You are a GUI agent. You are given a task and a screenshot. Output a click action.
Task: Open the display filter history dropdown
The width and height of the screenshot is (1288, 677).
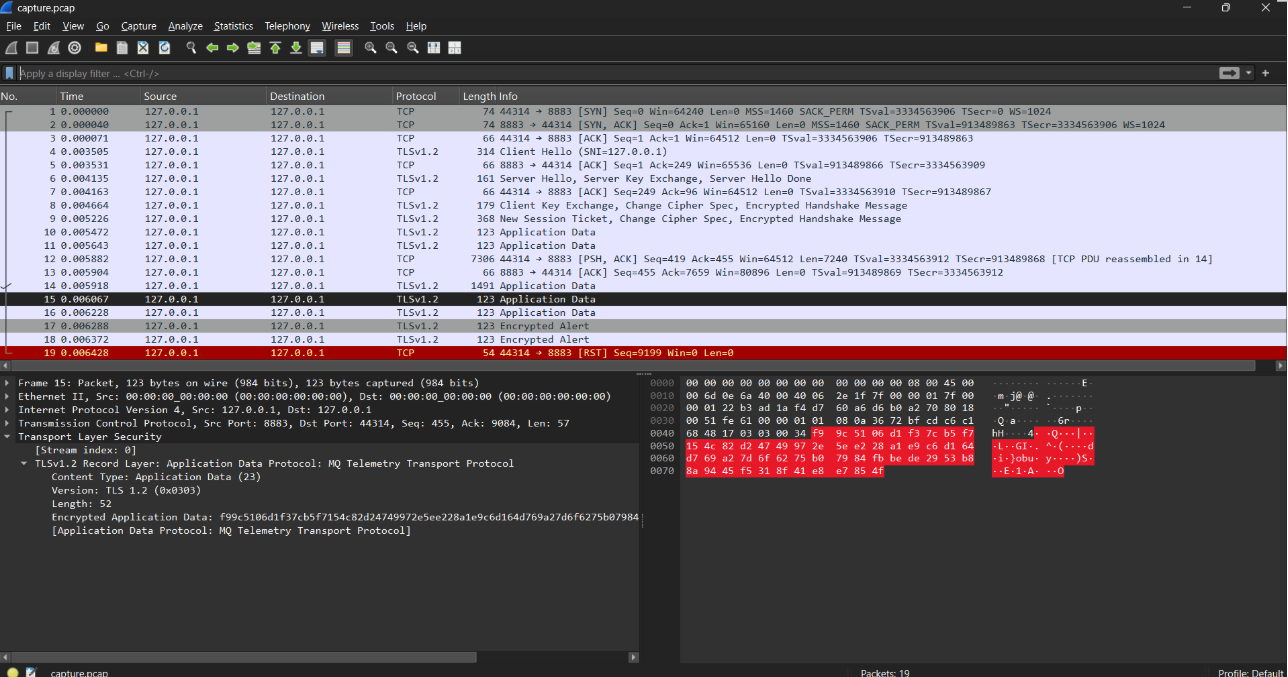(x=1249, y=73)
